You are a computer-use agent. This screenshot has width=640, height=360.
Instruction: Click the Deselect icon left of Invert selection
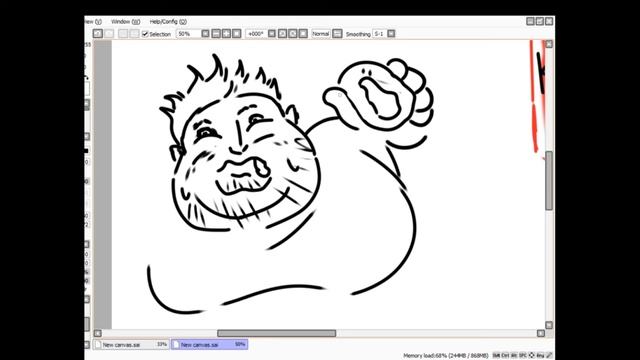click(x=123, y=34)
